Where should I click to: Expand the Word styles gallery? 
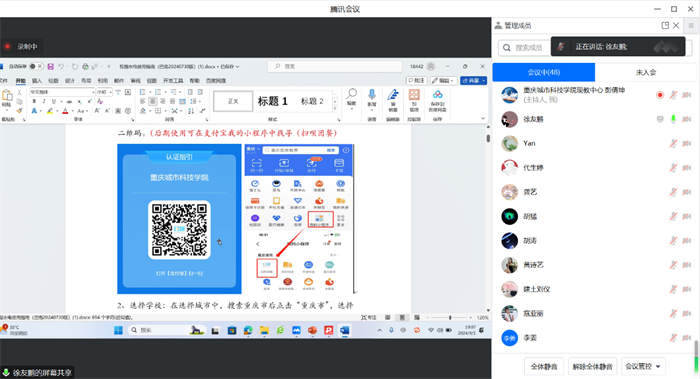(335, 108)
